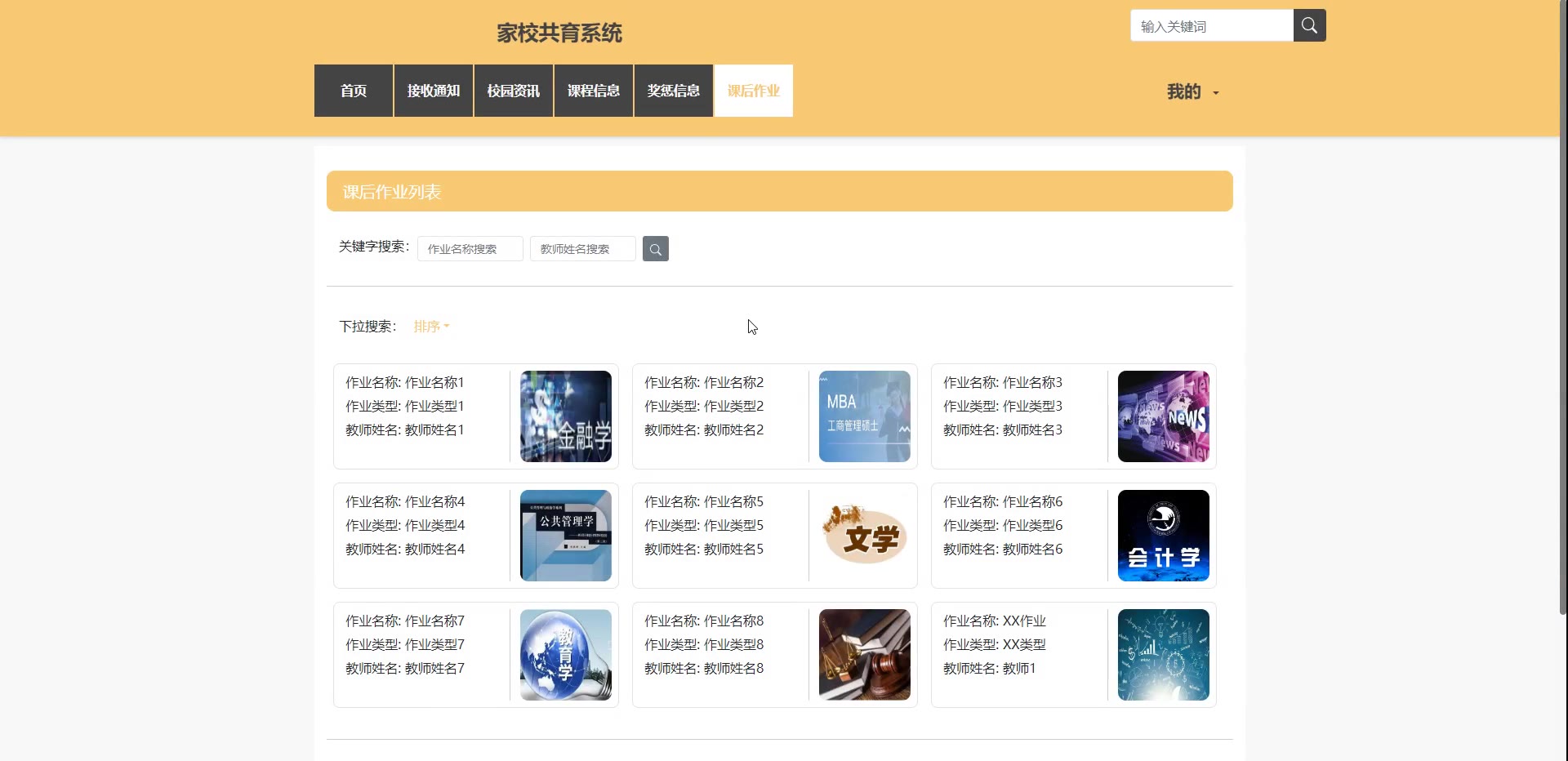Click the text 教师姓名: 教师姓名5

pos(704,549)
